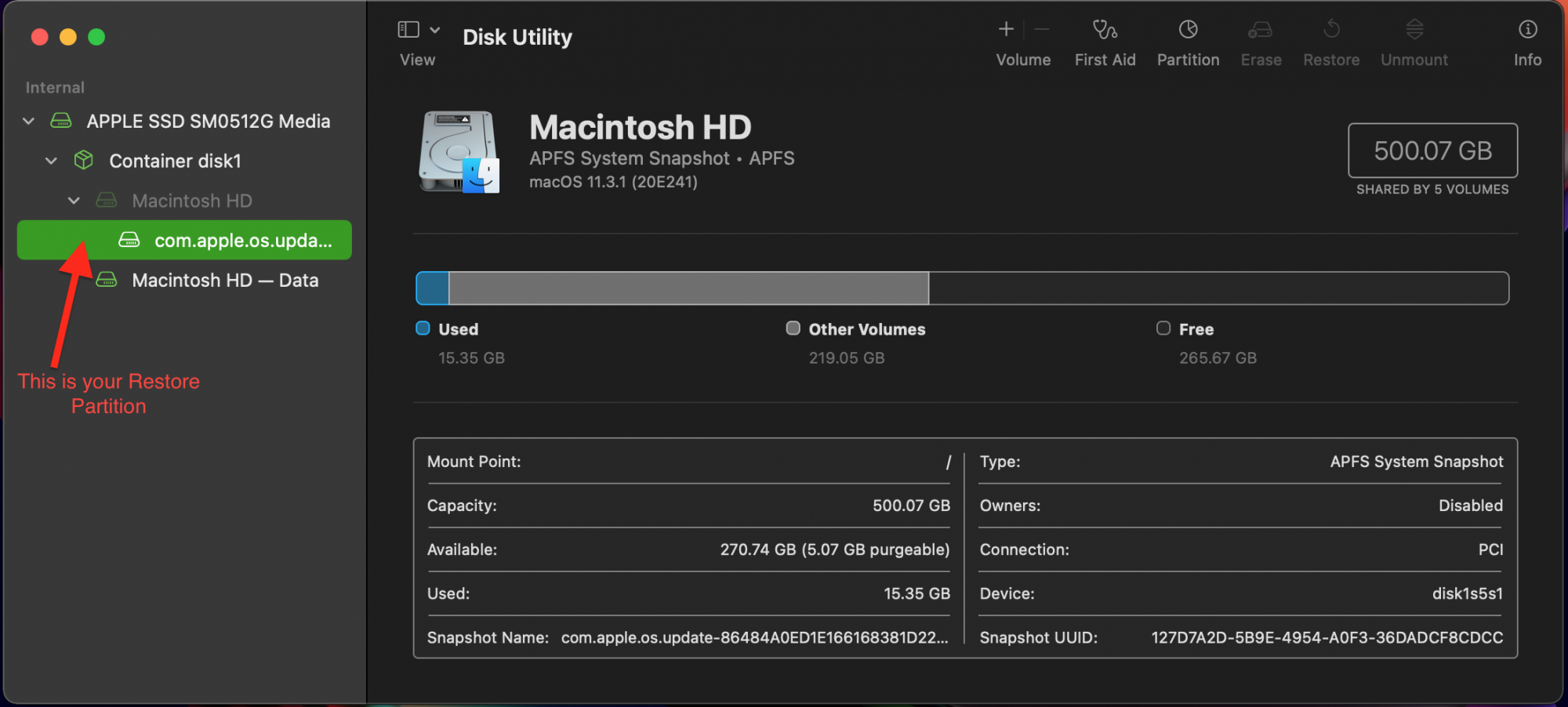Click the blue Used segment of storage bar
This screenshot has width=1568, height=707.
click(x=432, y=288)
